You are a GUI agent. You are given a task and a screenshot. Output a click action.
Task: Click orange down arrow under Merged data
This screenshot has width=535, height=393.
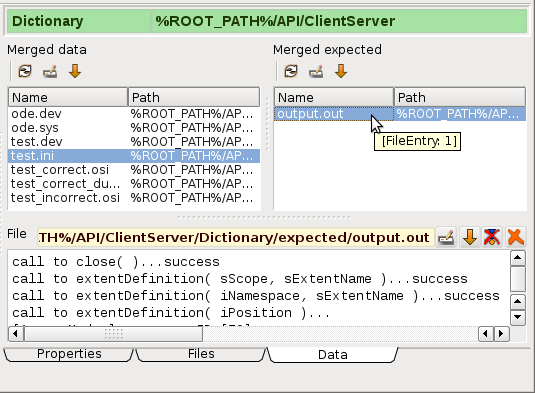(x=75, y=72)
